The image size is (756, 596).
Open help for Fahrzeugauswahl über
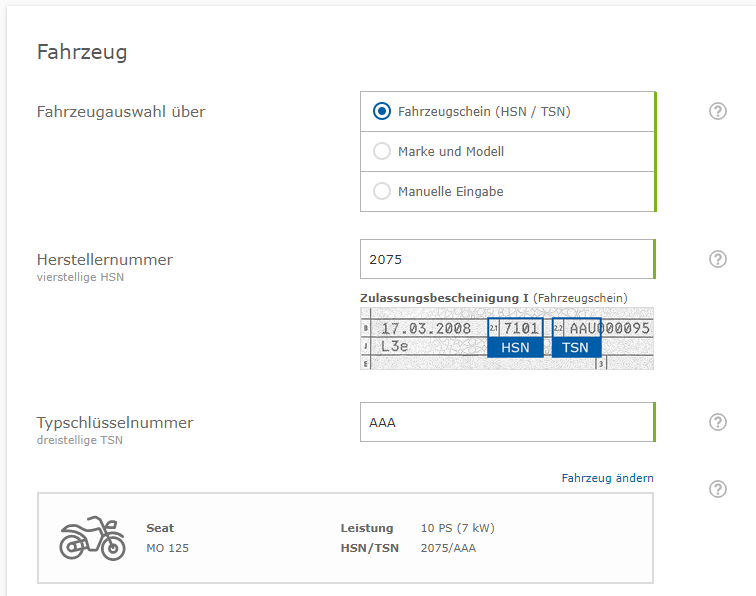717,111
